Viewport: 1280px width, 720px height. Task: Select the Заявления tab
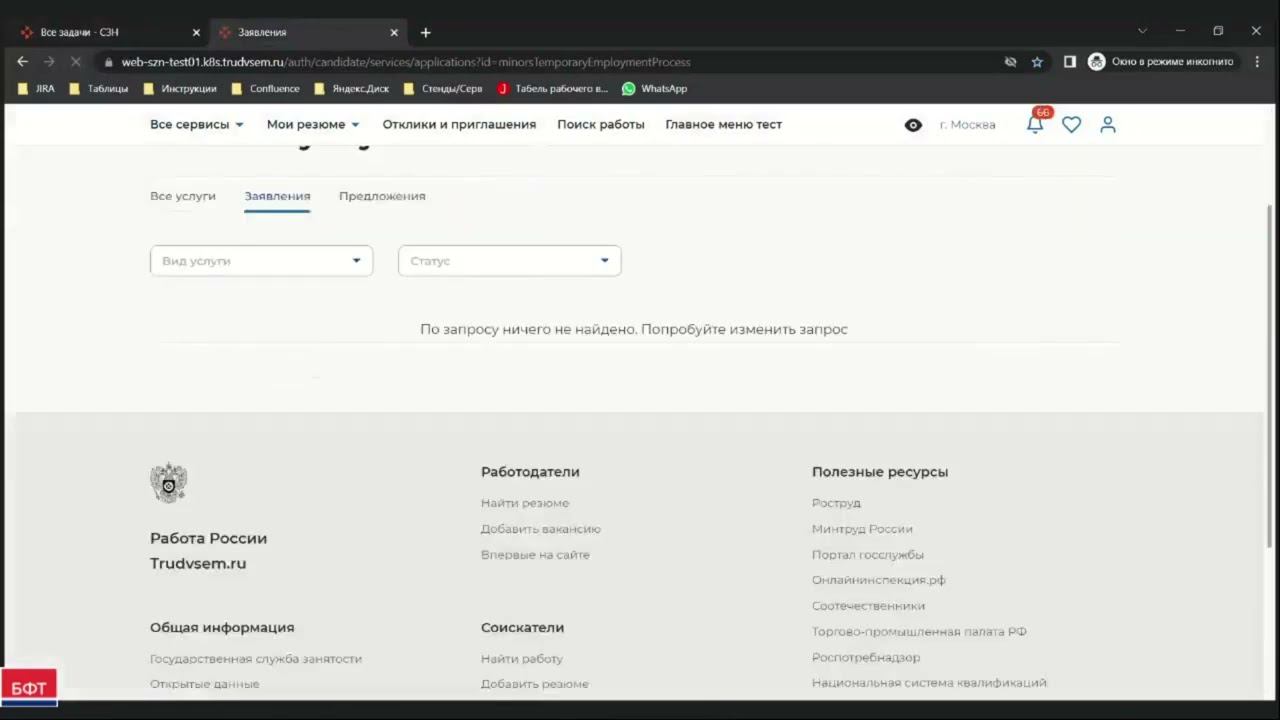pos(277,196)
